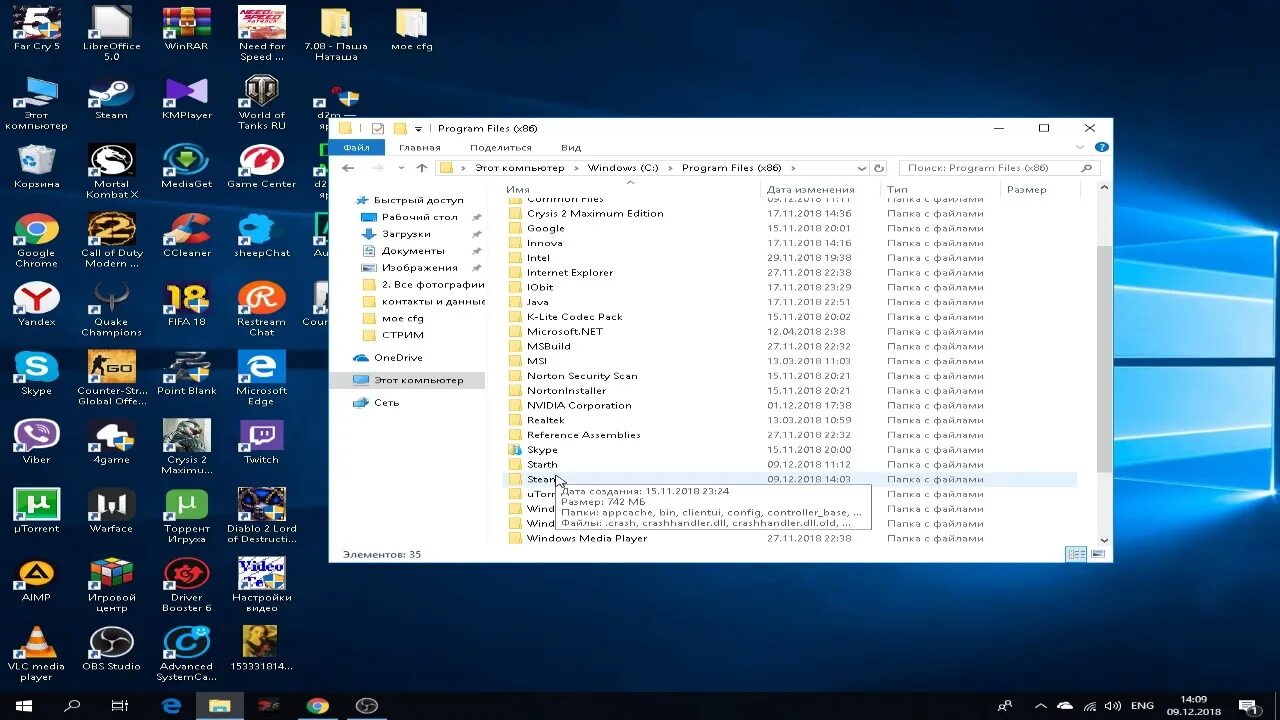Screen dimensions: 1280x720
Task: Launch KMPlayer from the desktop
Action: 186,98
